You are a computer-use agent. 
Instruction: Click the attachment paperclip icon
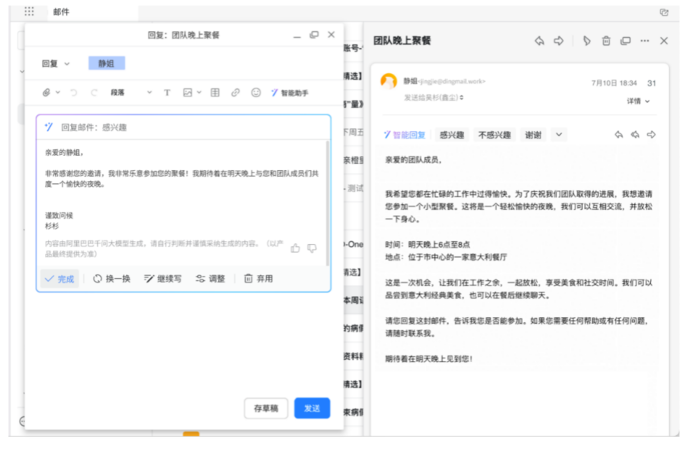click(x=46, y=92)
